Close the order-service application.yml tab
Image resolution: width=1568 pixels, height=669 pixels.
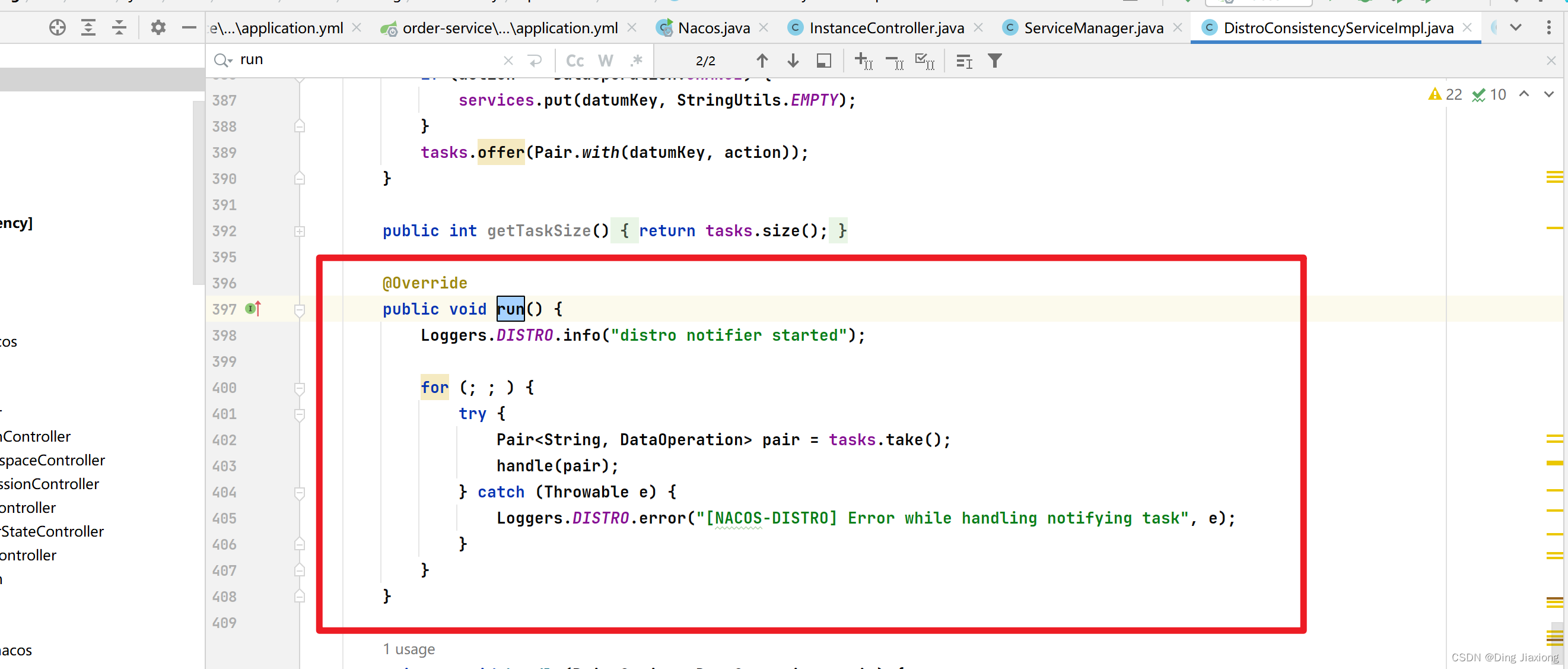coord(632,28)
